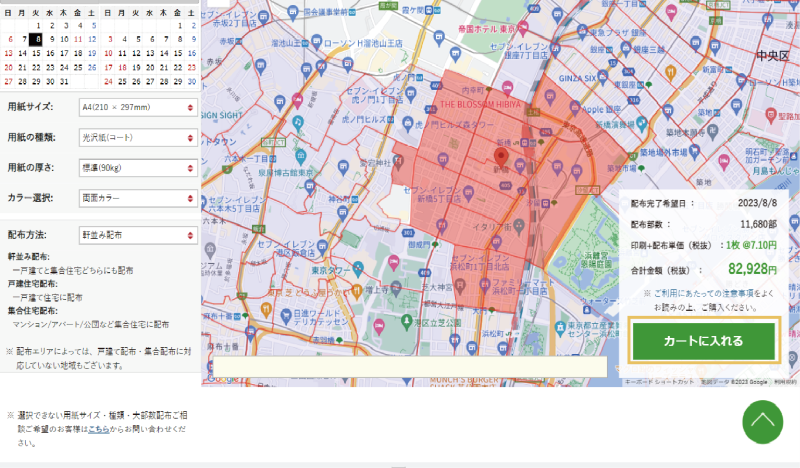Click the 11,680部 distribution count value
This screenshot has width=800, height=468.
tap(759, 225)
